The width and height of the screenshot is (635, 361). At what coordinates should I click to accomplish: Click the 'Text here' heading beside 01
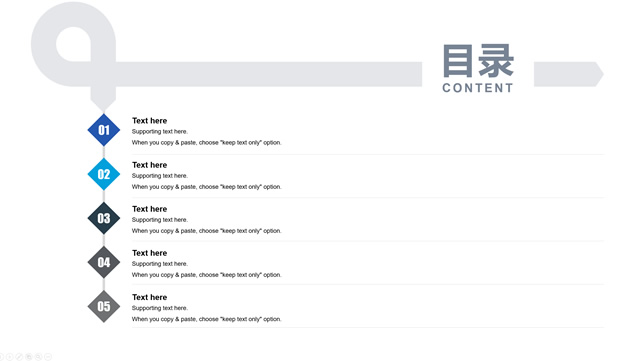149,121
